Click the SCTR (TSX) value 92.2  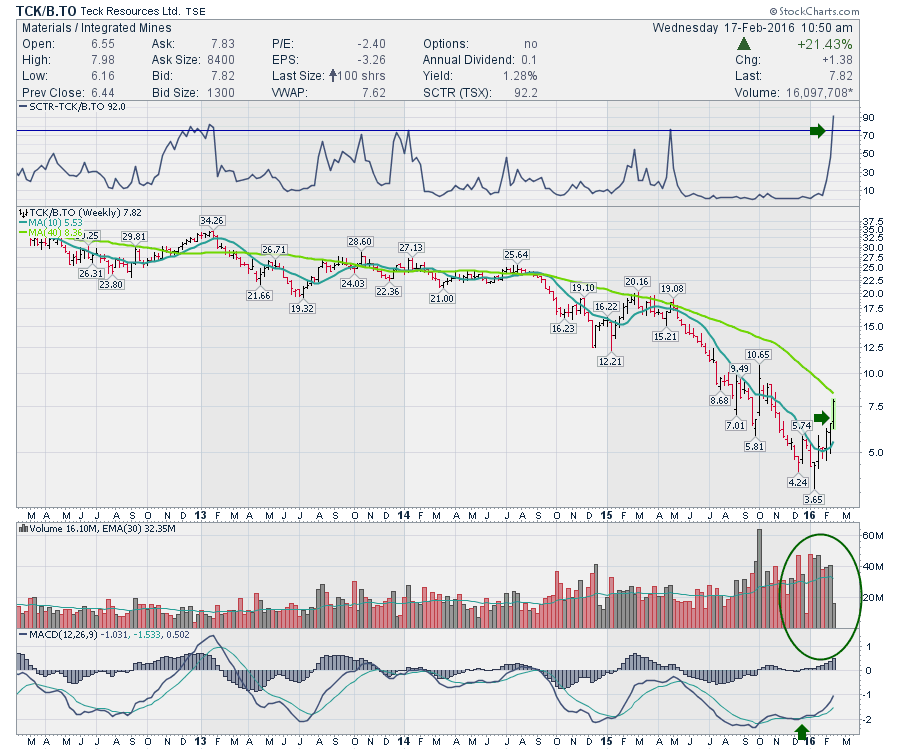tap(526, 92)
